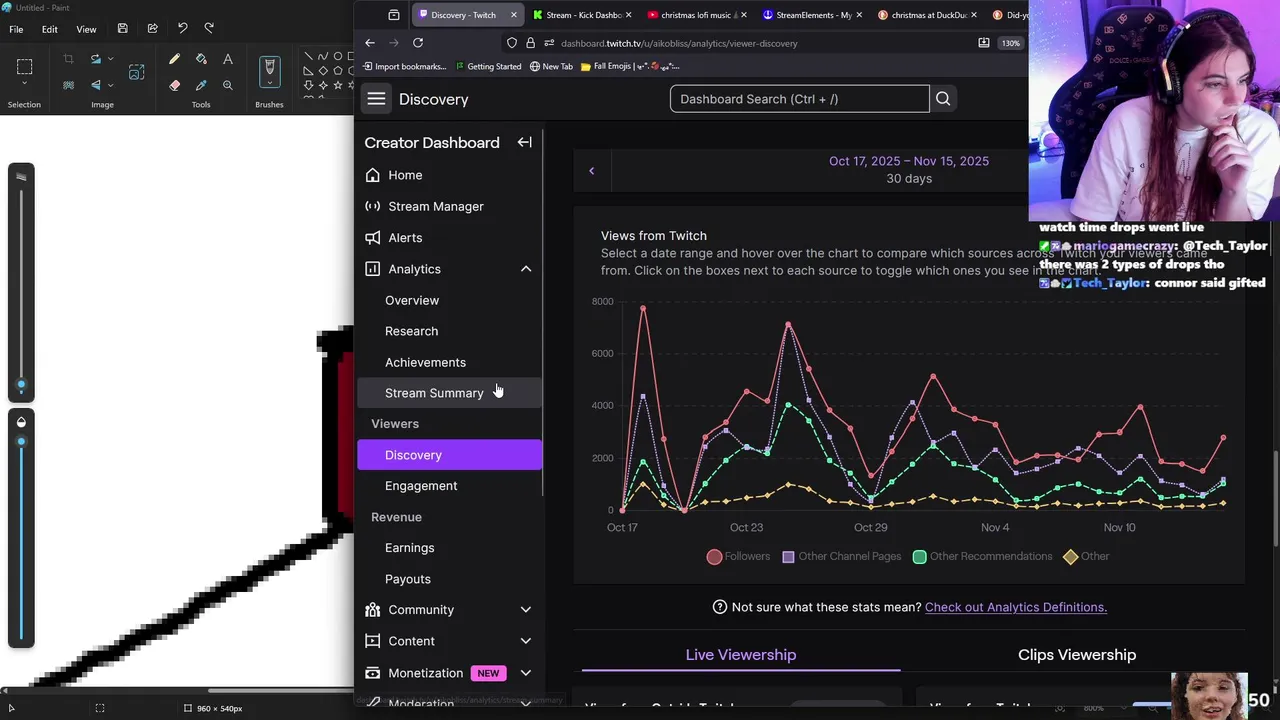Click the Flip image icon in Paint
The image size is (1280, 720).
pos(96,85)
